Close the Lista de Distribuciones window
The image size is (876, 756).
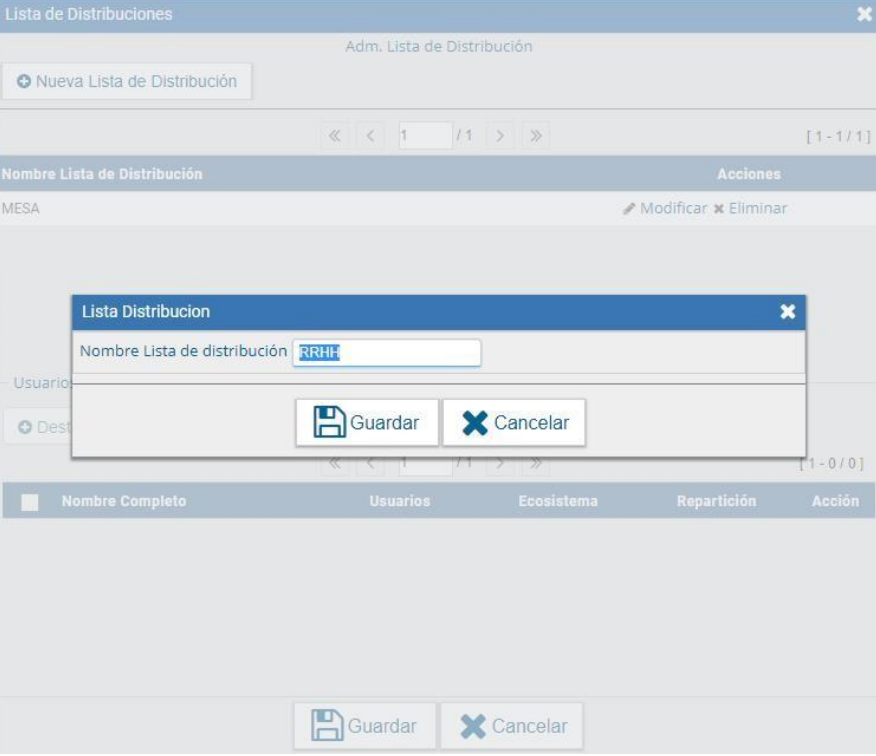tap(864, 14)
